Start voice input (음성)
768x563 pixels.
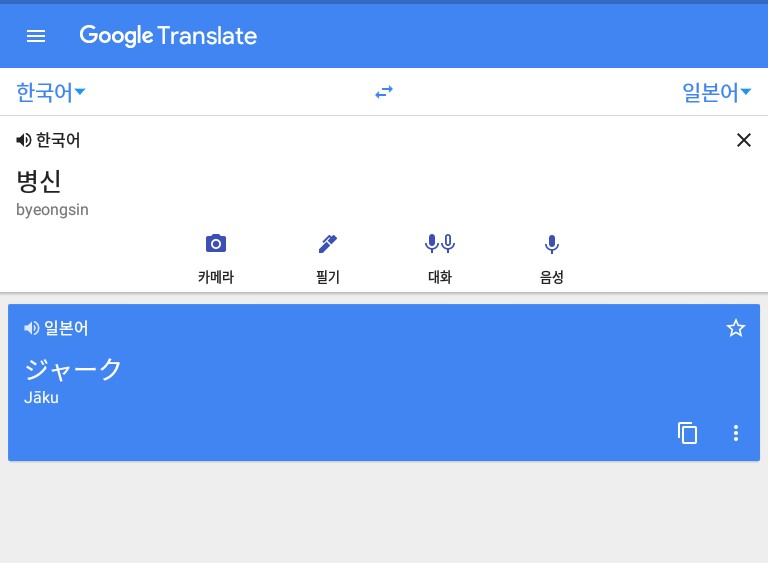551,243
